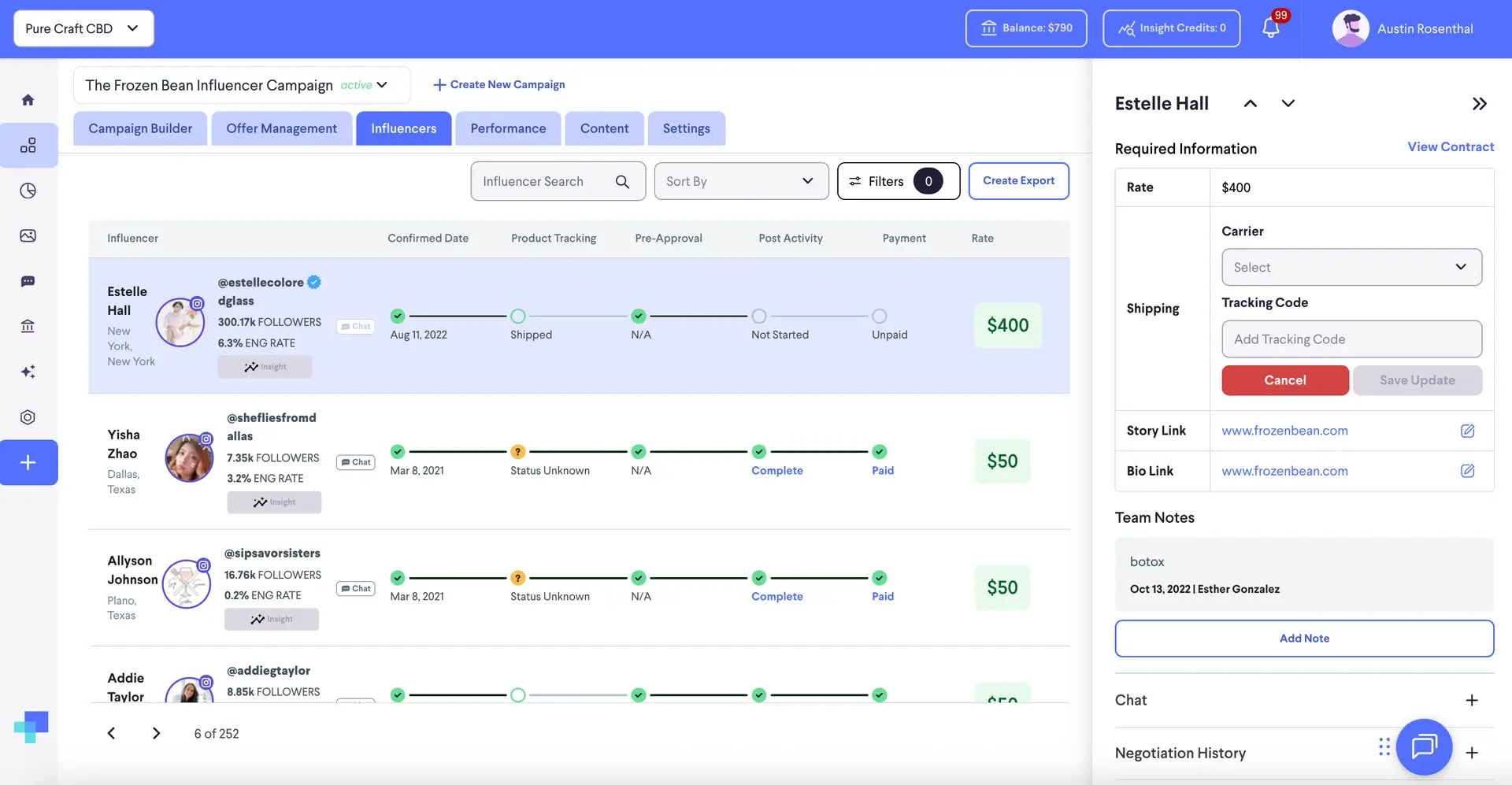Open the notifications bell
Screen dimensions: 1512x785
(x=1270, y=28)
